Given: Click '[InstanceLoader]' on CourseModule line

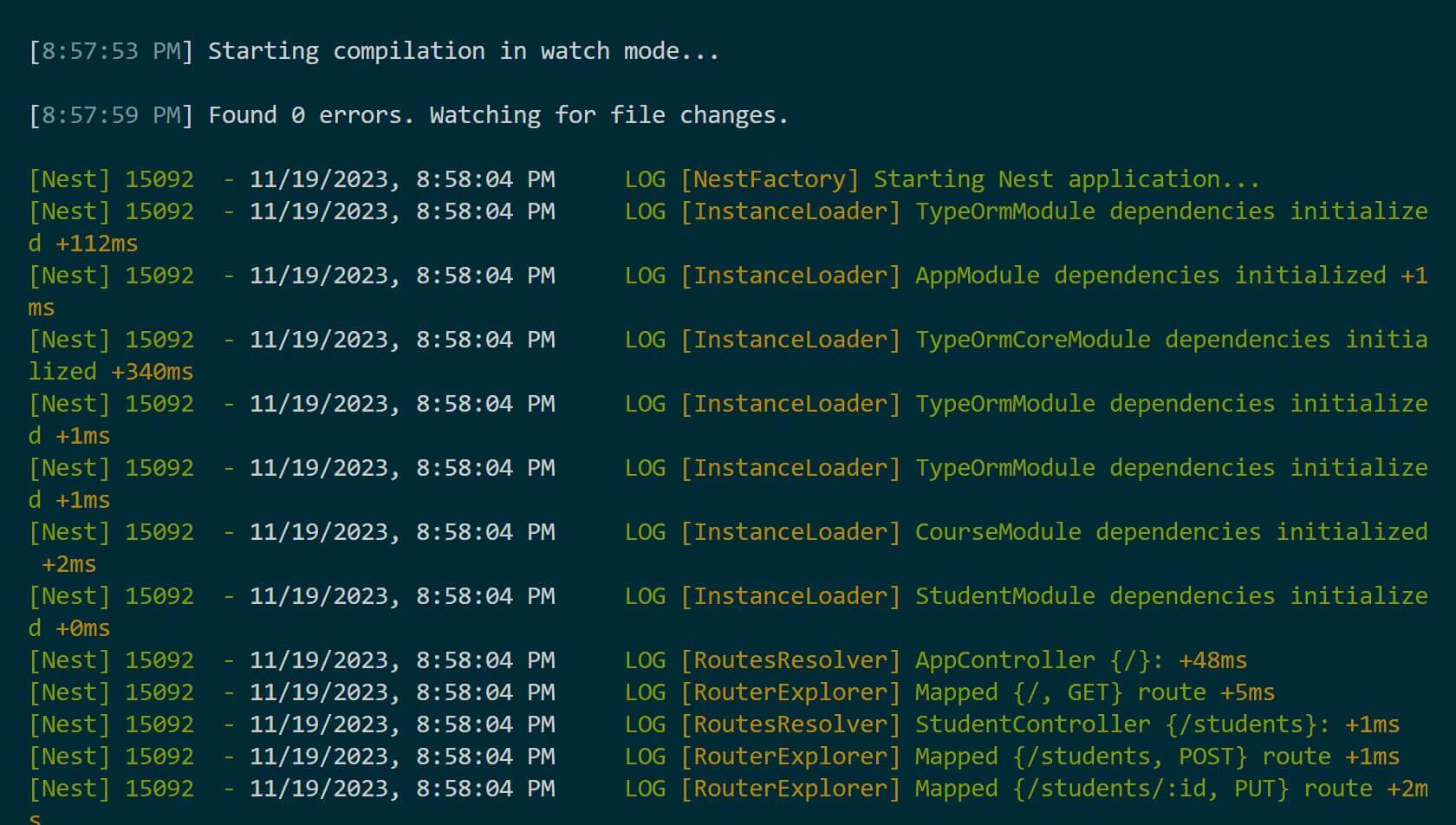Looking at the screenshot, I should 790,532.
